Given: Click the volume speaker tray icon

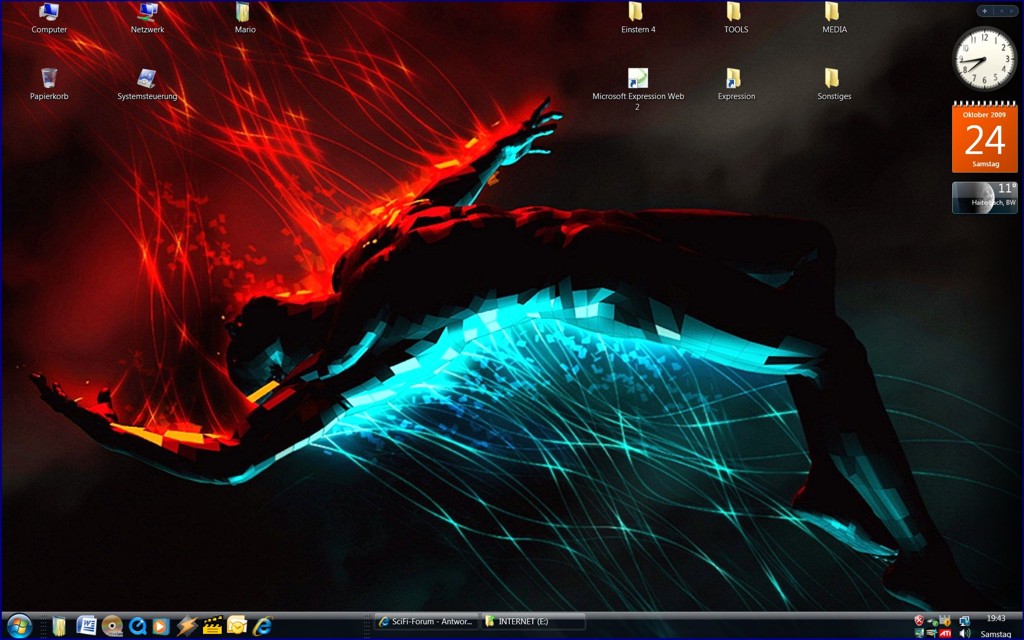Looking at the screenshot, I should tap(965, 633).
